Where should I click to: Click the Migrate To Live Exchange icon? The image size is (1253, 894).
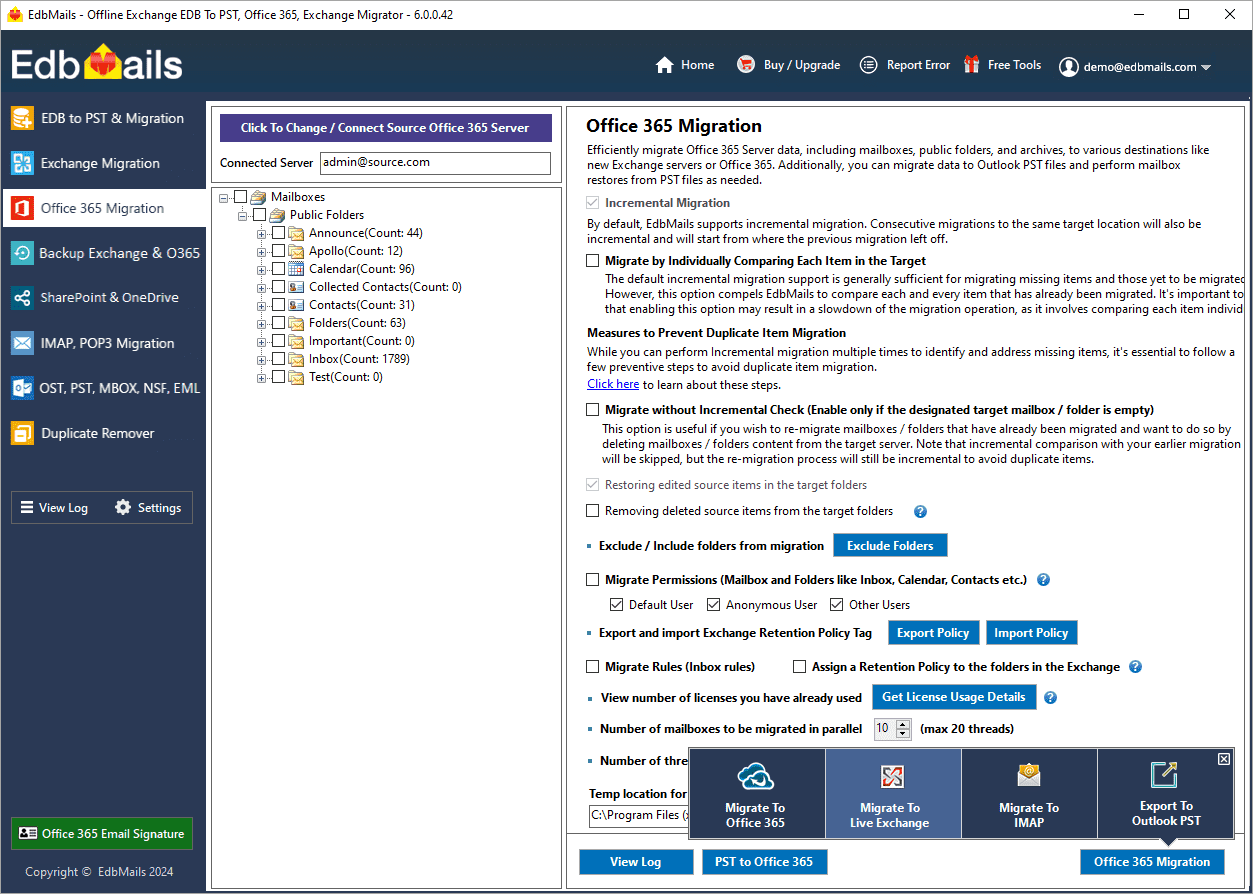point(893,777)
